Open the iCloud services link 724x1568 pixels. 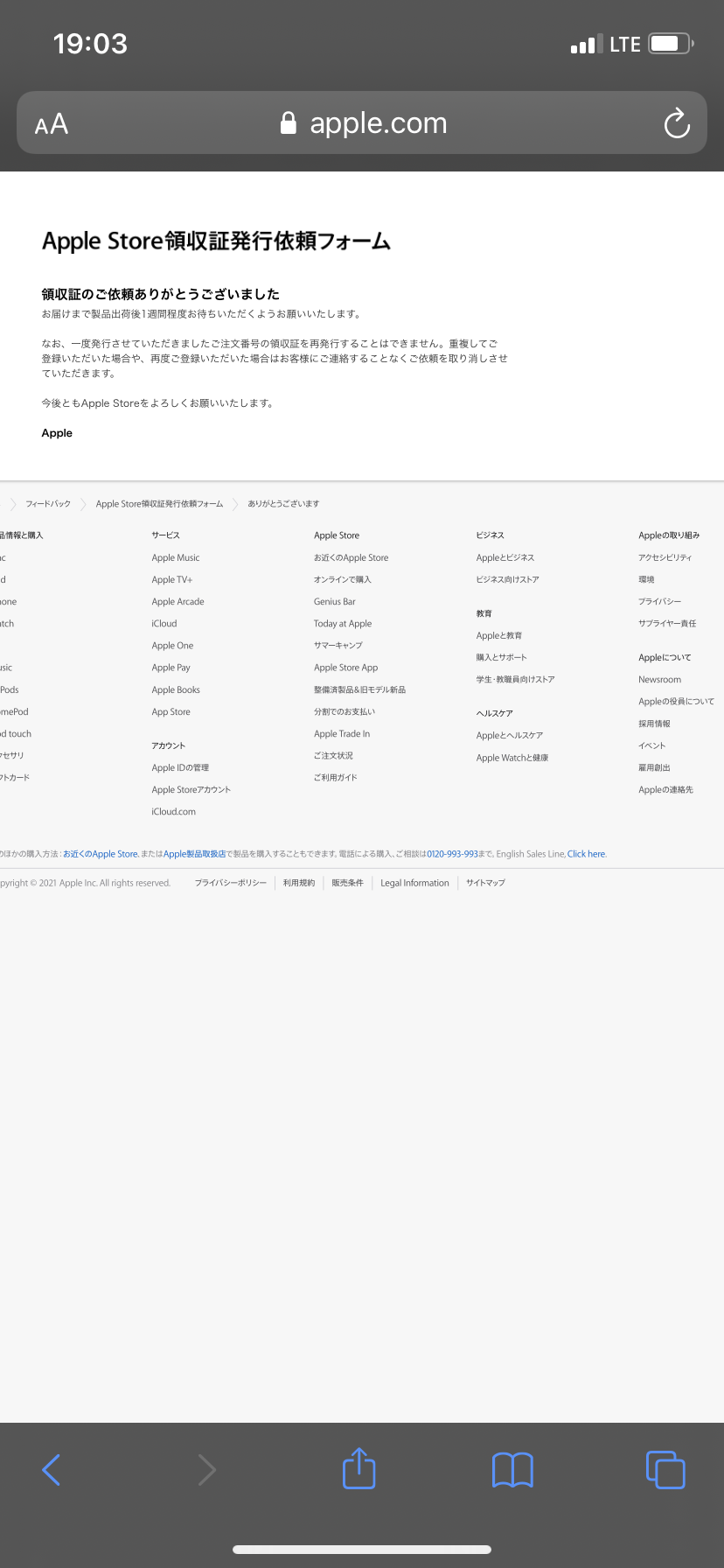click(x=164, y=624)
